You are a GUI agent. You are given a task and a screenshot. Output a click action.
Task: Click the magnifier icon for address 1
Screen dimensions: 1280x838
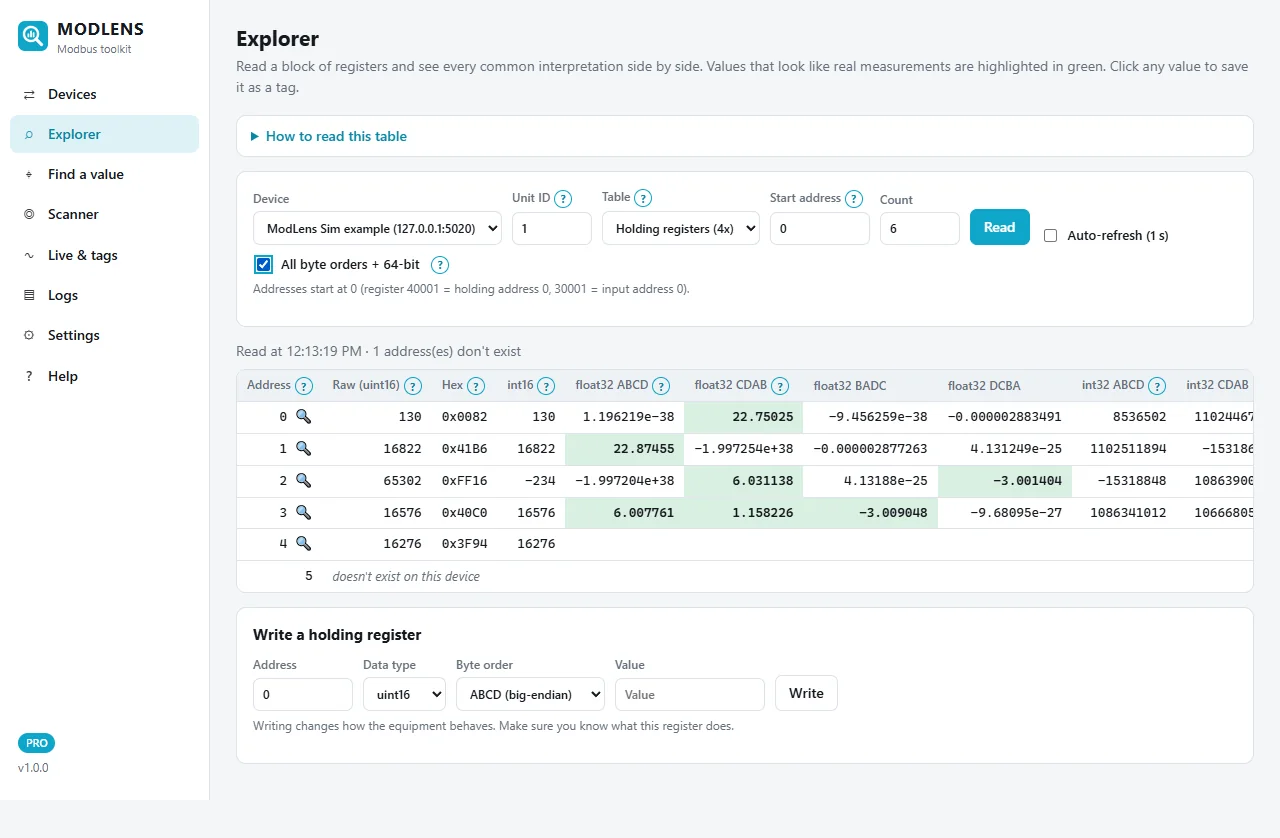point(303,449)
